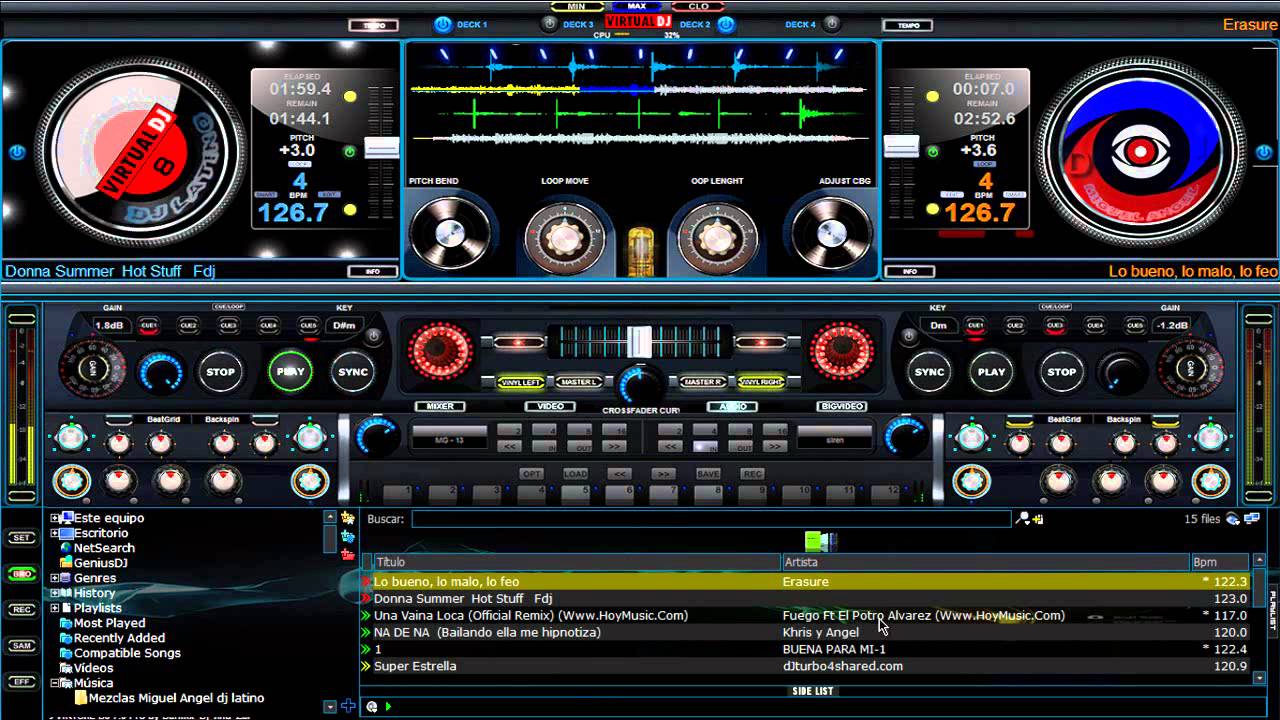Toggle DECK 2 power button

click(x=726, y=24)
